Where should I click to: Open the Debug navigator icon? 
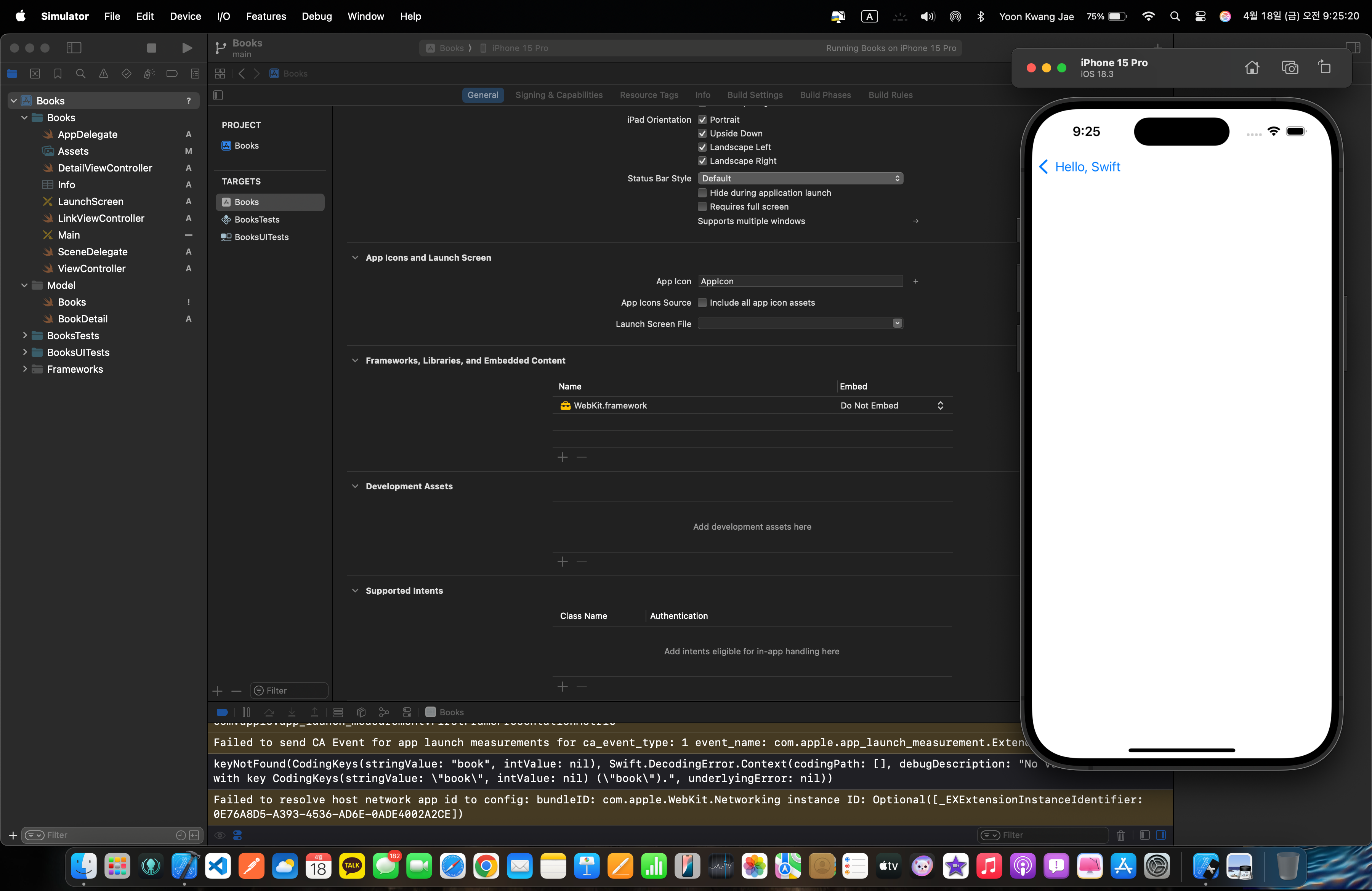pos(149,73)
